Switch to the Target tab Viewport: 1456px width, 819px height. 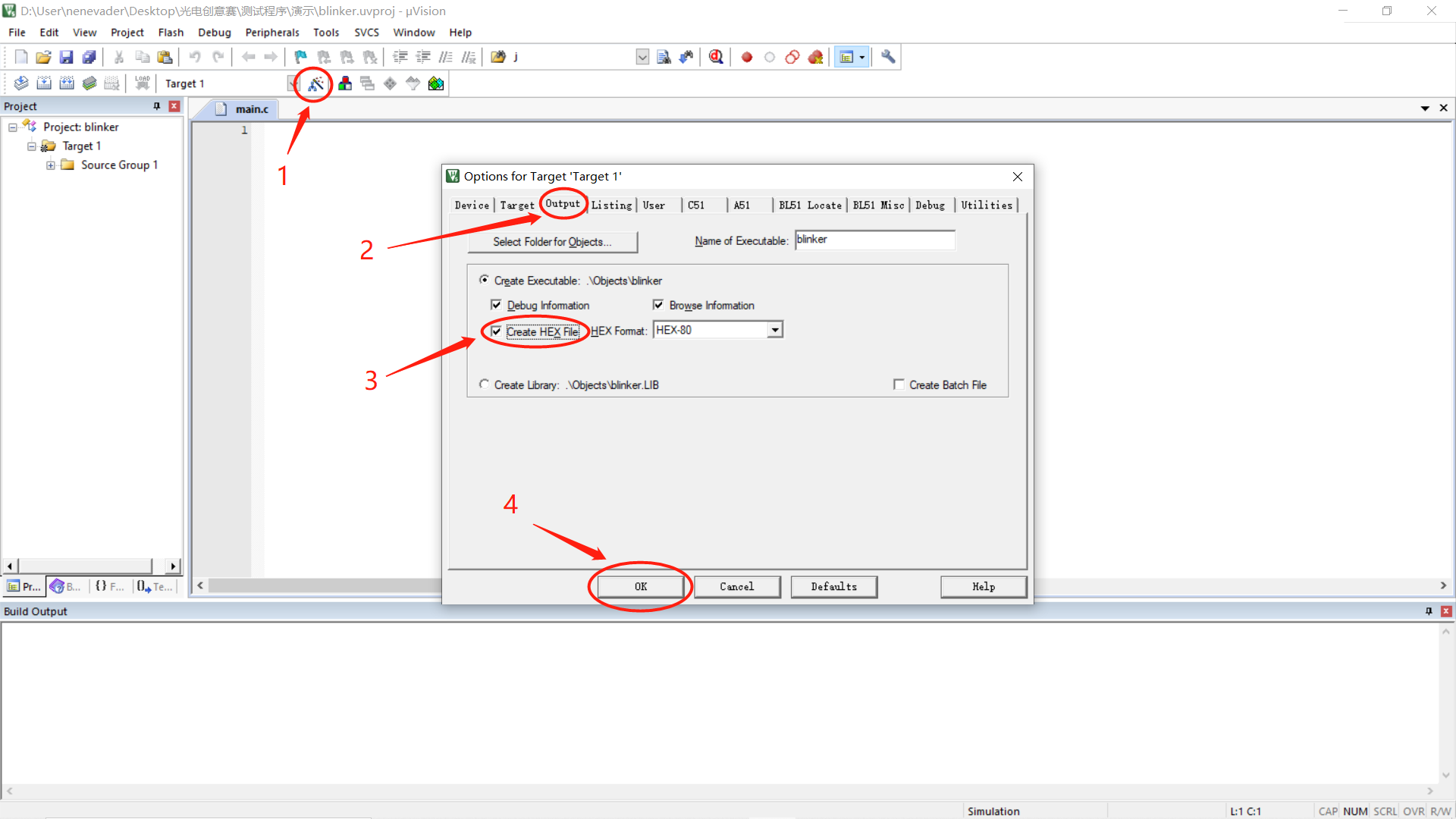[517, 205]
